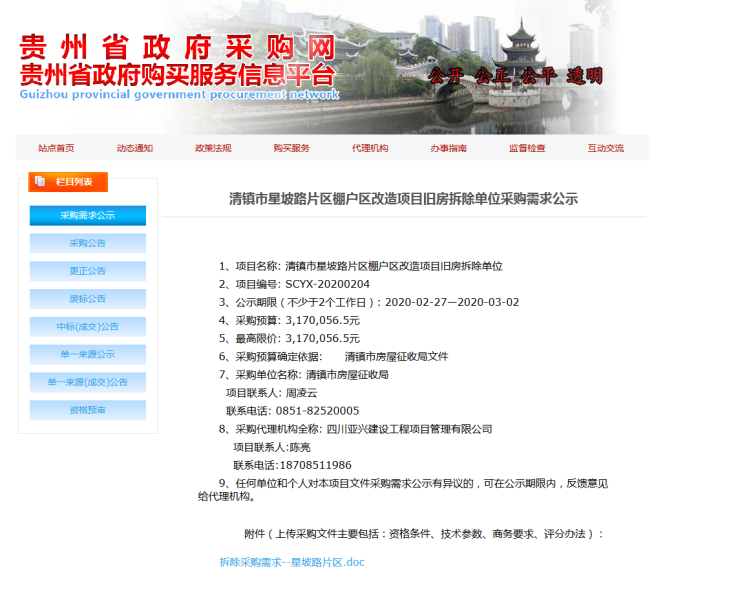The width and height of the screenshot is (740, 591).
Task: Open the 互动交流 menu item
Action: click(x=605, y=148)
